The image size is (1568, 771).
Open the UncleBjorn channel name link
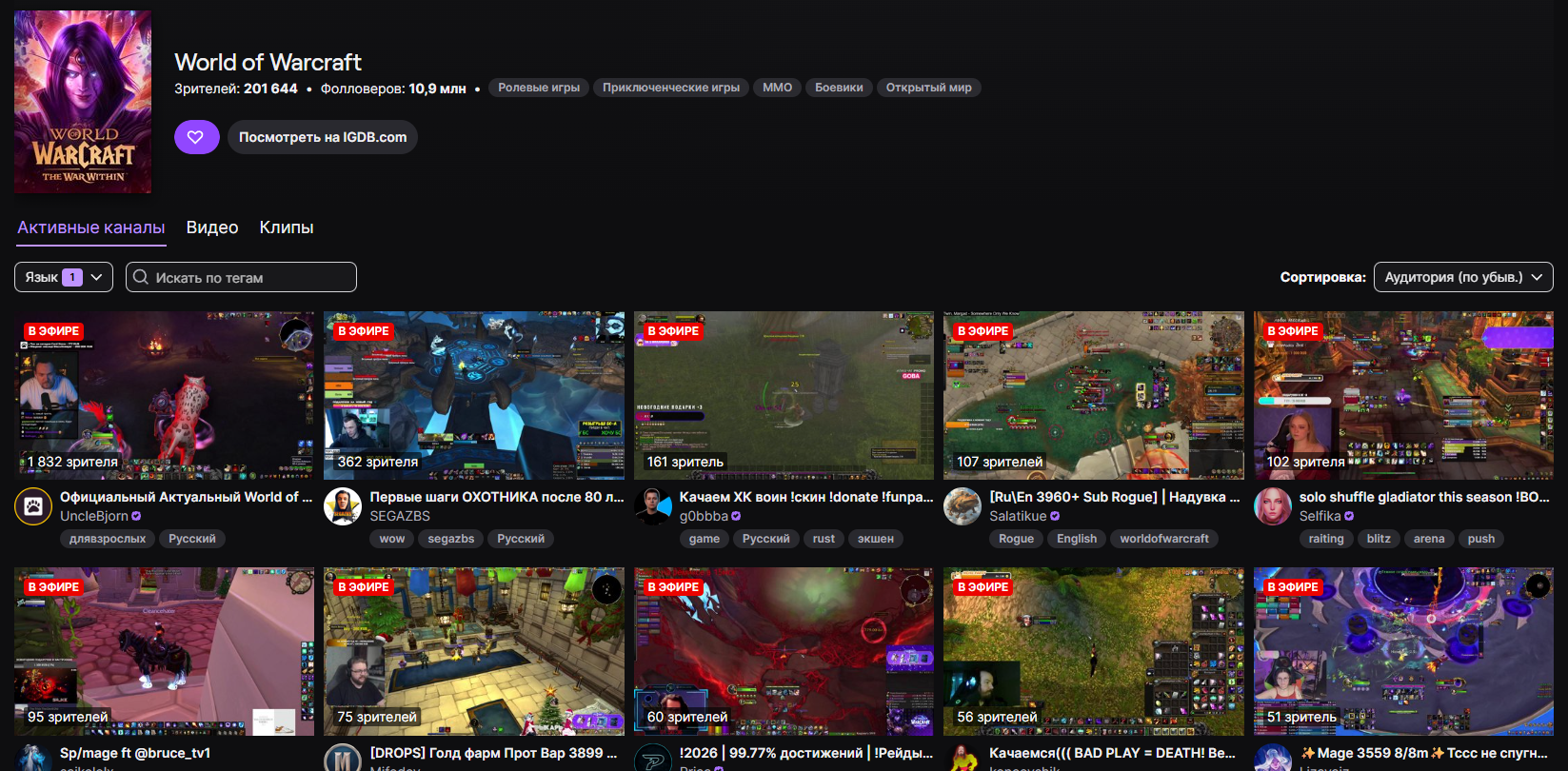pyautogui.click(x=94, y=516)
